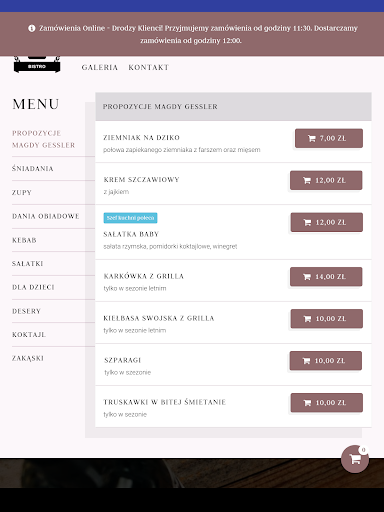Open the Galeria page
Image resolution: width=384 pixels, height=512 pixels.
(100, 67)
